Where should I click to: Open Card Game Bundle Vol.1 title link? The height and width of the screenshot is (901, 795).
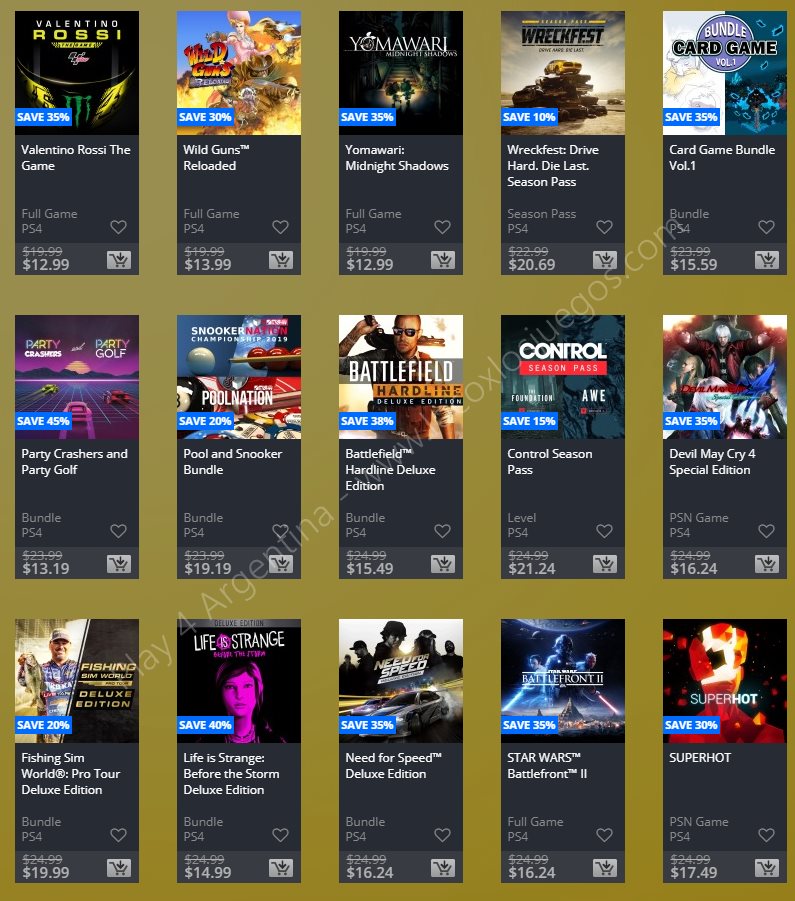722,157
